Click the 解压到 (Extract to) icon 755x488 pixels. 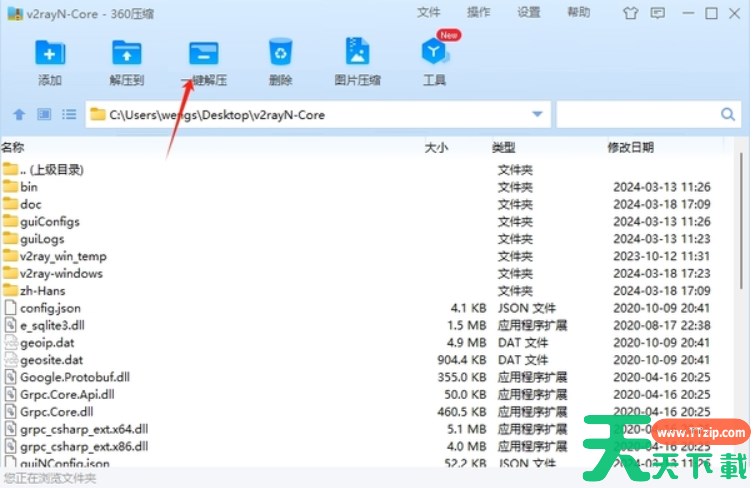tap(127, 54)
